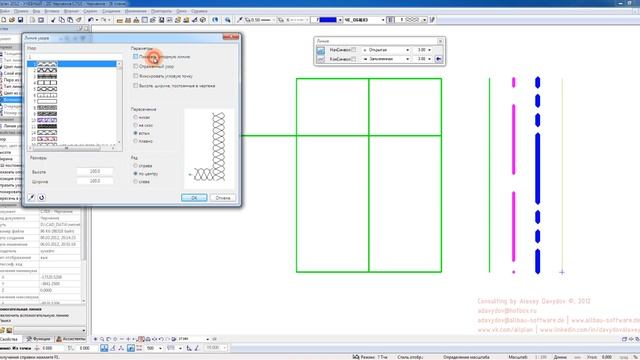
Task: Click the pencil icon before the line thickness selector
Action: click(x=240, y=20)
